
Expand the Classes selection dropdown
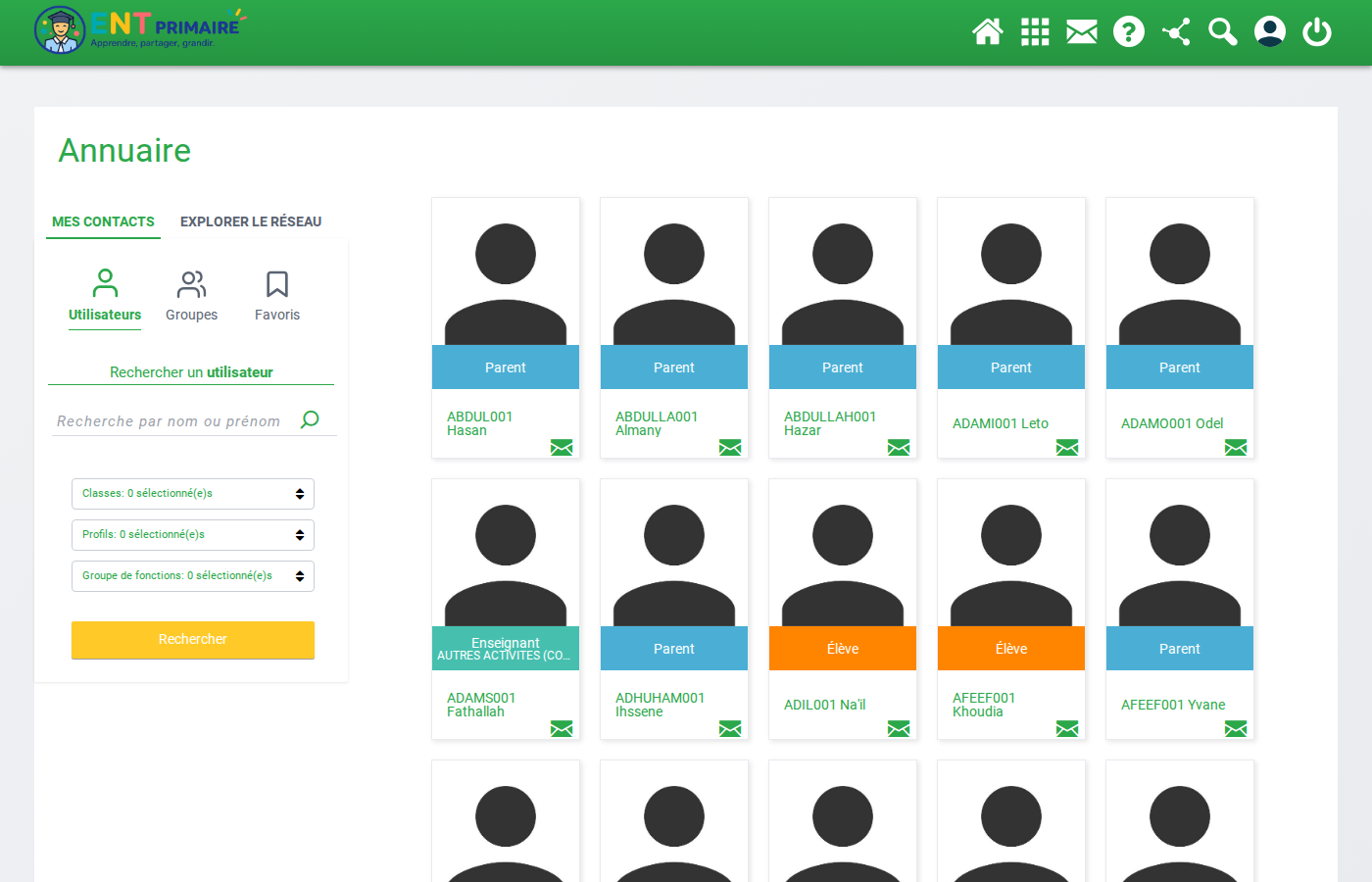click(x=193, y=494)
